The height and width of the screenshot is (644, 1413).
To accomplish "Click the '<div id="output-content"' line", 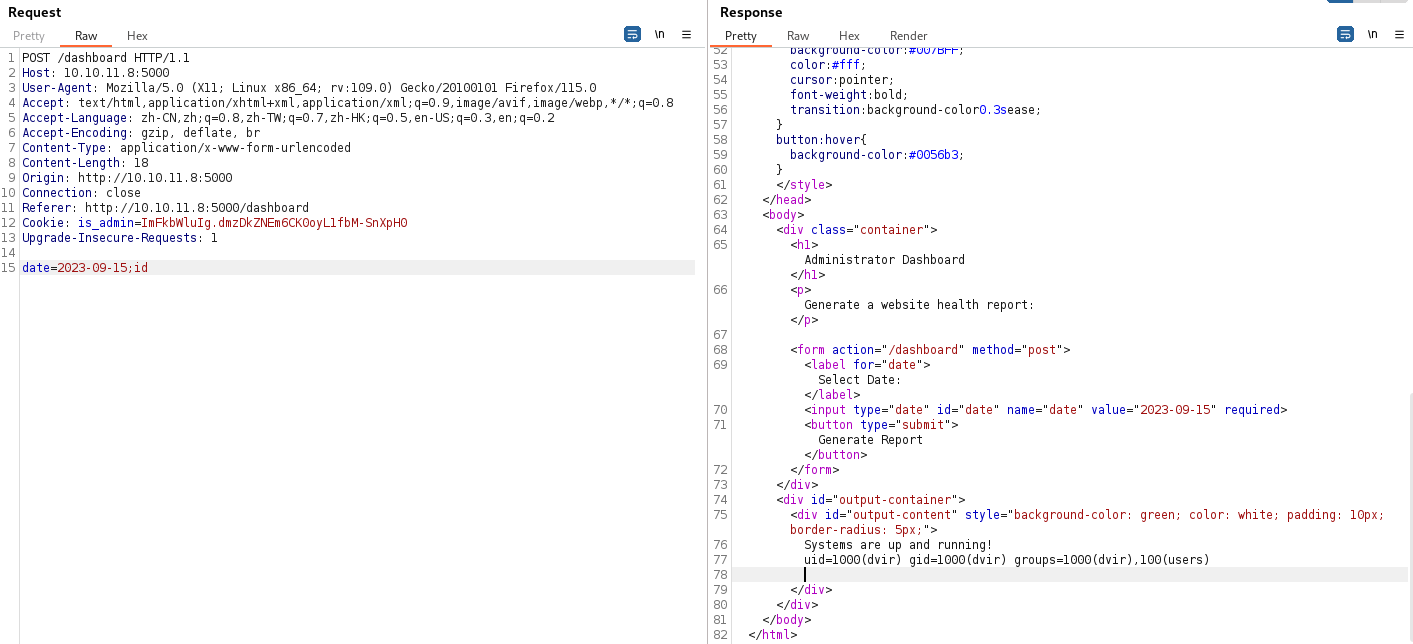I will [1086, 515].
